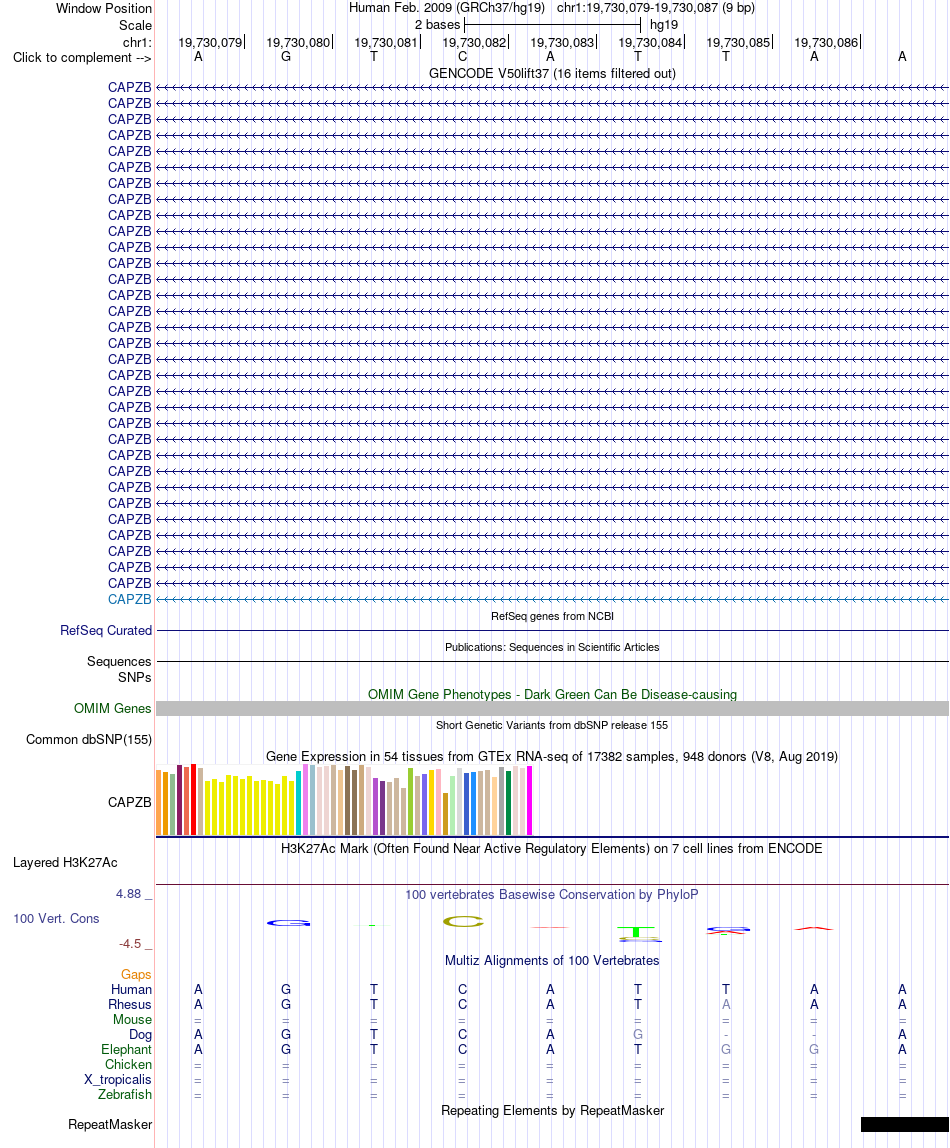Open the 'OMIM Gene Phenotypes' track title
Viewport: 950px width, 1148px height.
[552, 694]
